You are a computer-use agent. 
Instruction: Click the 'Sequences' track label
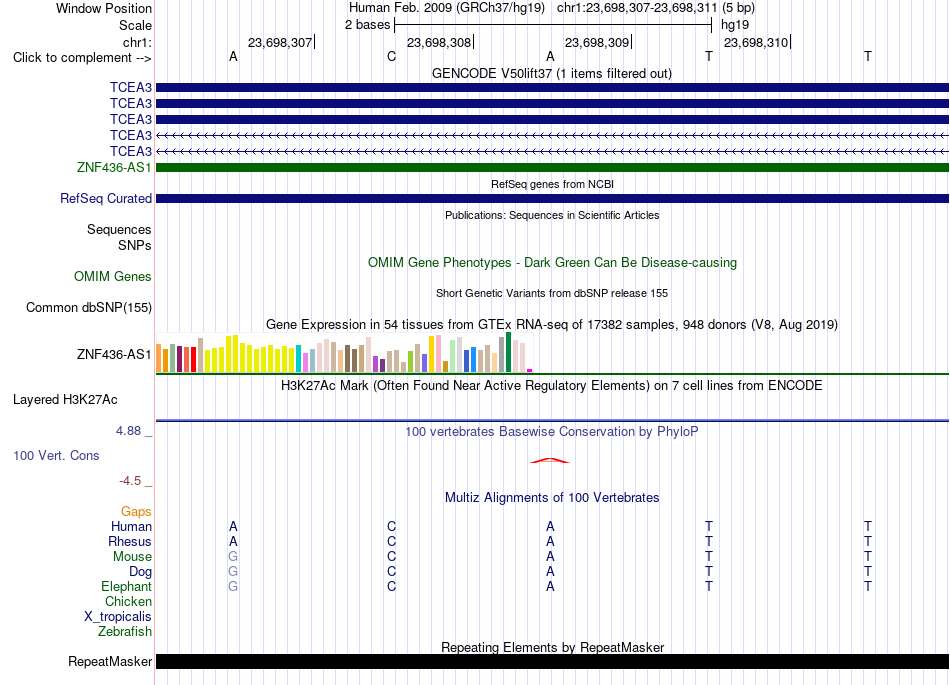[x=119, y=230]
